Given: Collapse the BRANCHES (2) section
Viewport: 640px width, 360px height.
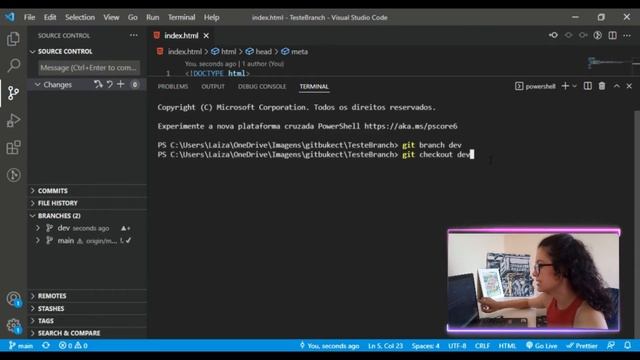Looking at the screenshot, I should point(32,216).
